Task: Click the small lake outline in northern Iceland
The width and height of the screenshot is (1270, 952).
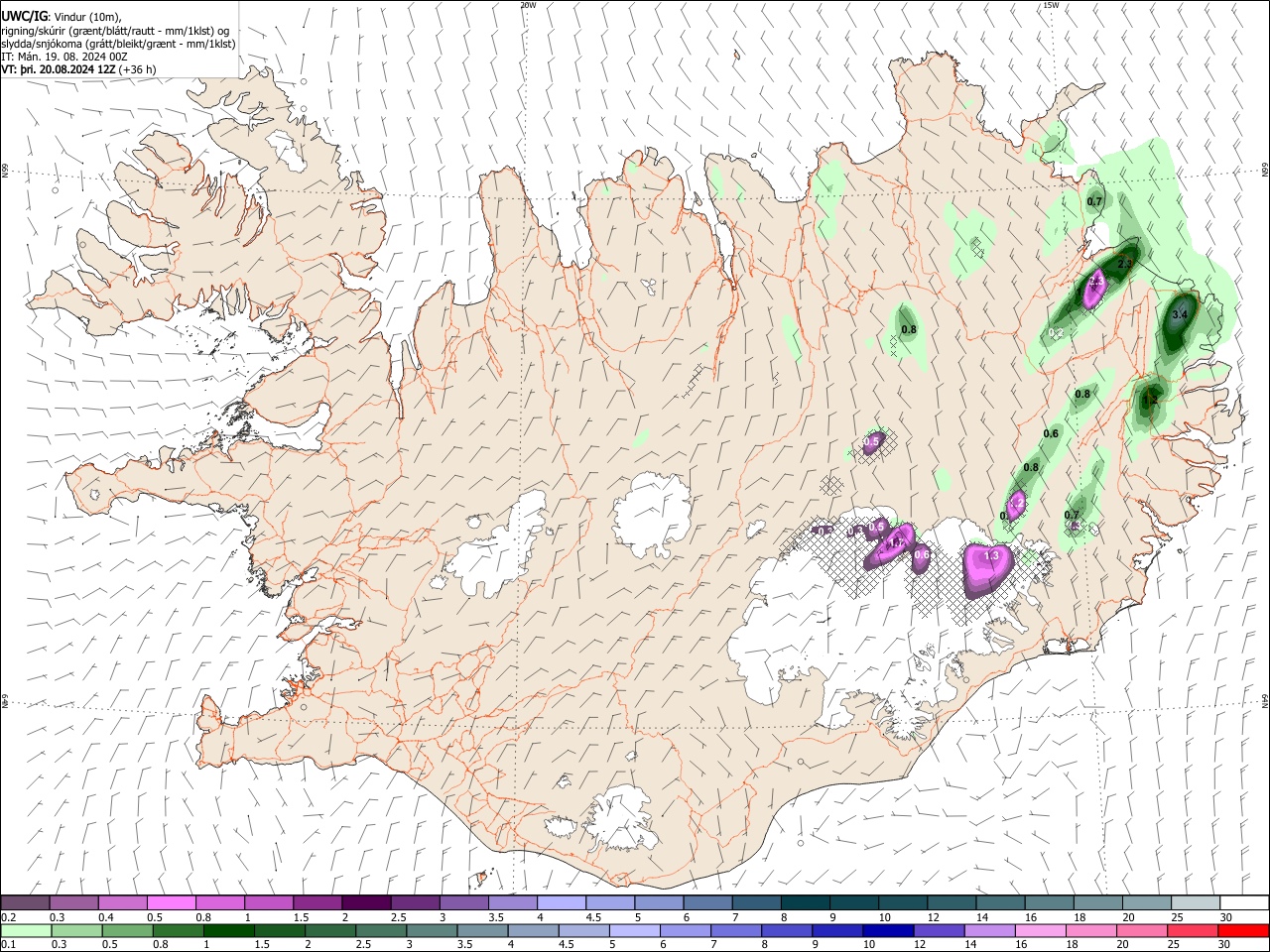Action: click(x=649, y=287)
